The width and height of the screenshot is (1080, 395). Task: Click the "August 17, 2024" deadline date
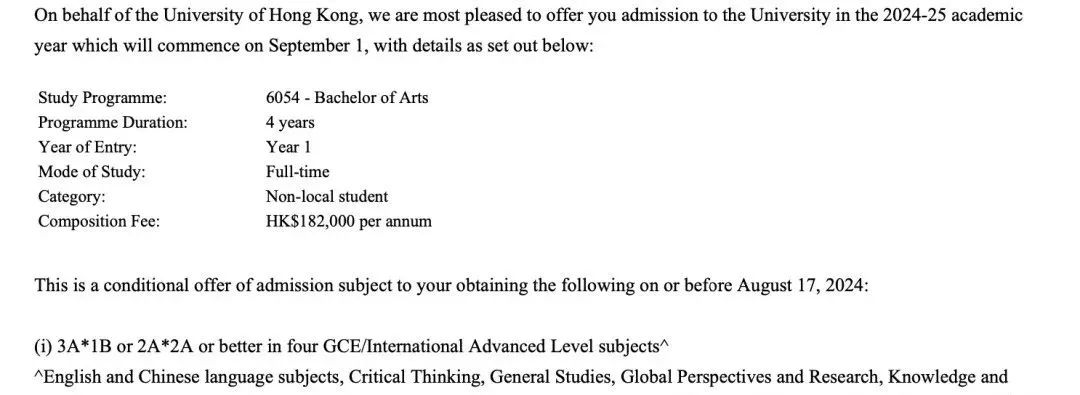[800, 285]
